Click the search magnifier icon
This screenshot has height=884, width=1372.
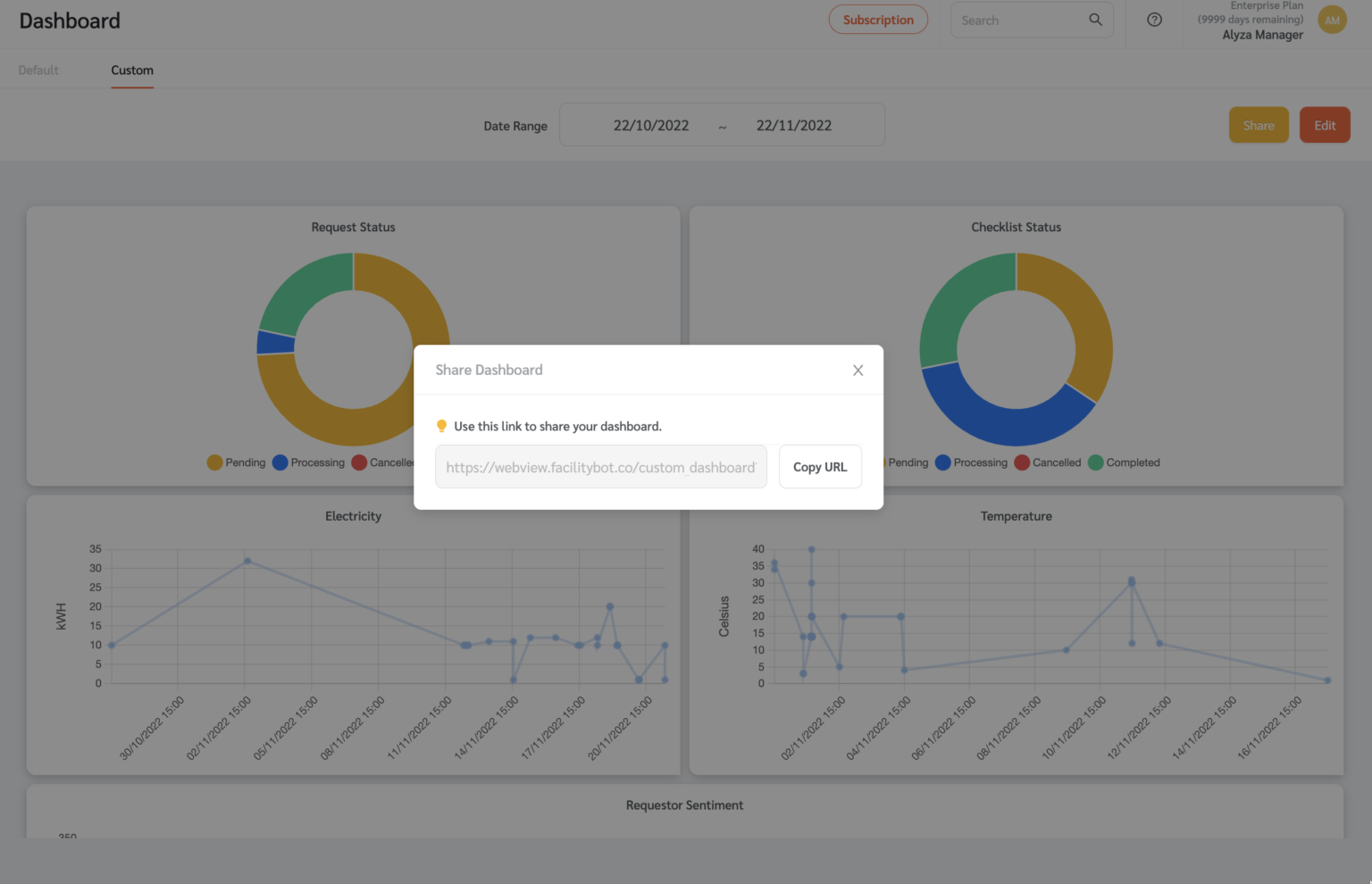(1095, 20)
